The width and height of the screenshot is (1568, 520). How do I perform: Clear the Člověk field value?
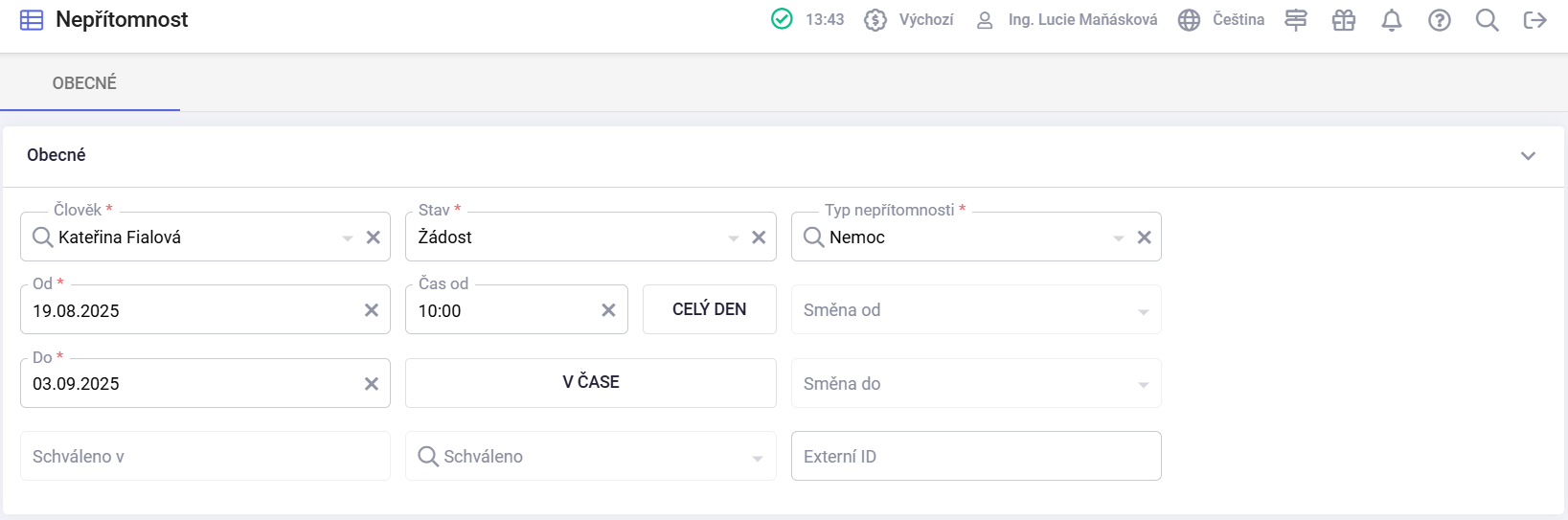tap(374, 237)
